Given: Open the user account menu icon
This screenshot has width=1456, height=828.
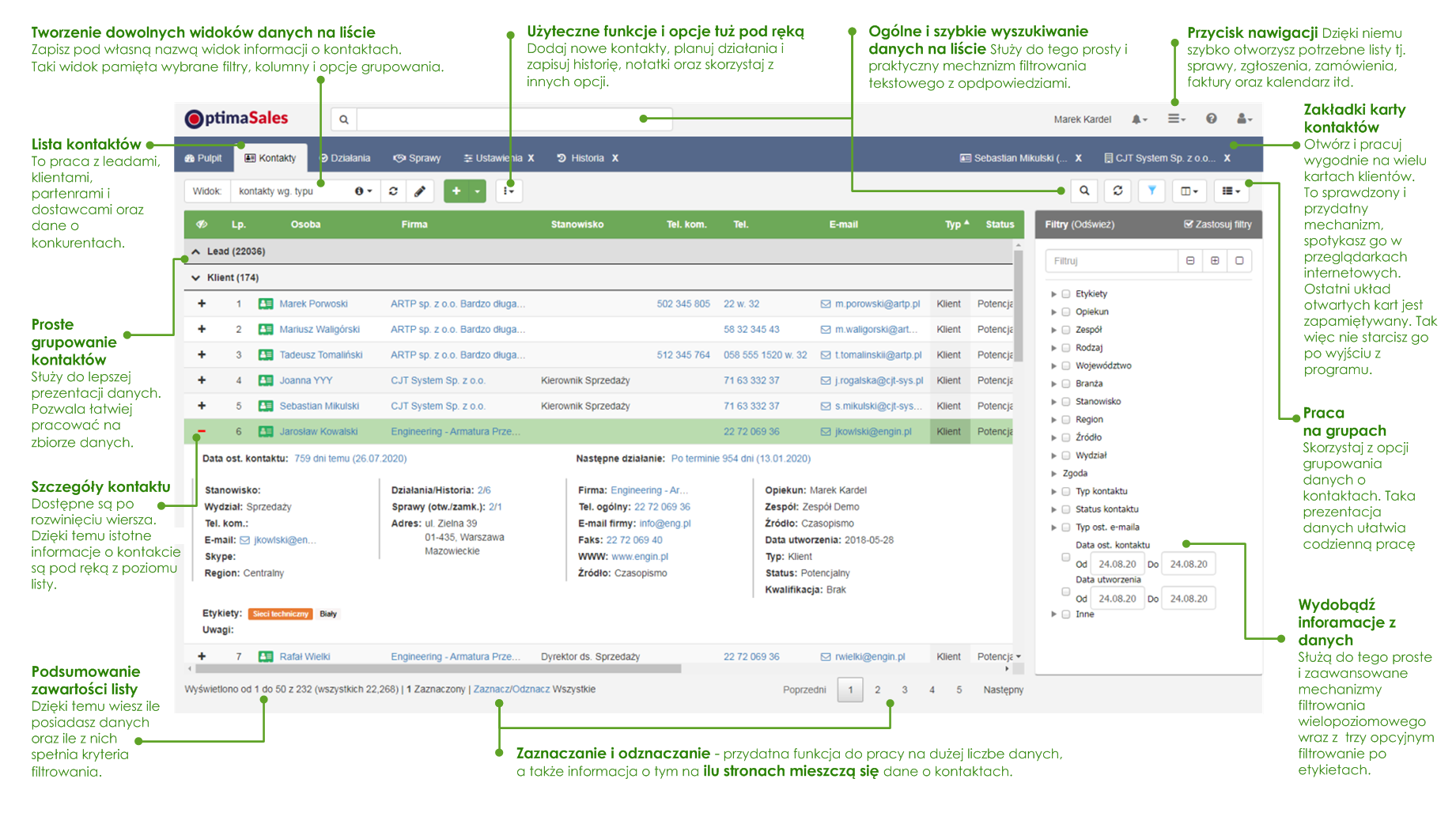Looking at the screenshot, I should (x=1244, y=119).
